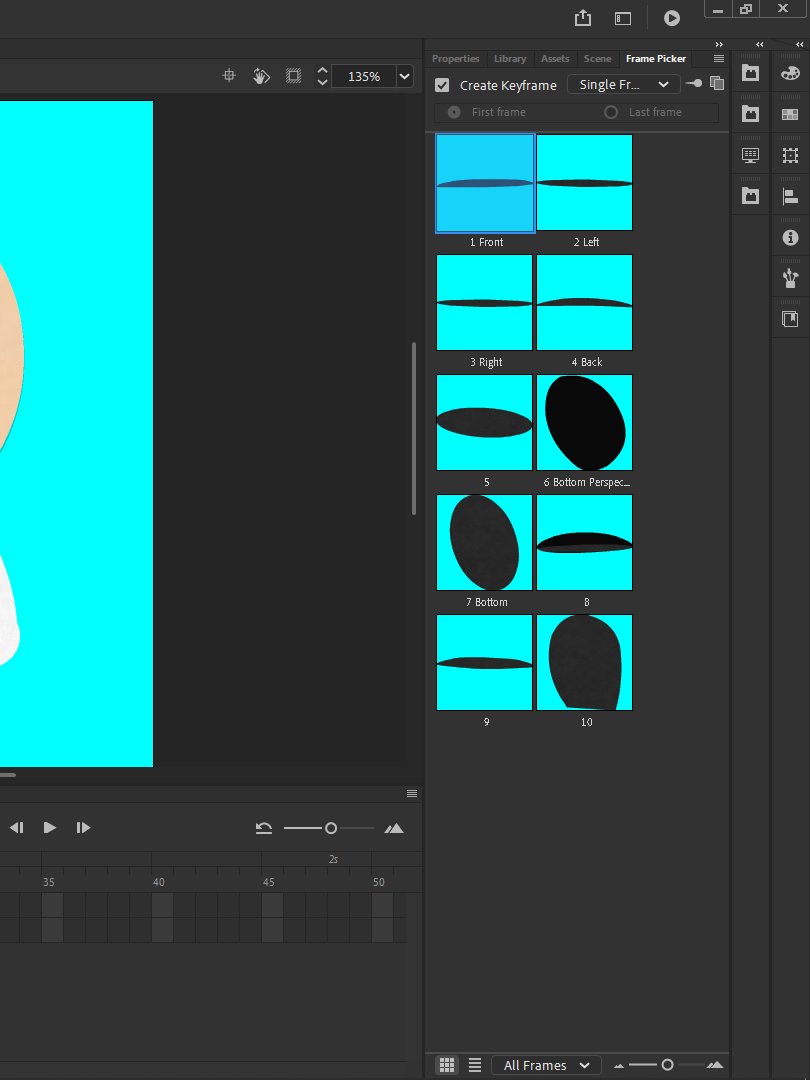The width and height of the screenshot is (810, 1080).
Task: Switch Frame Picker to list view
Action: (475, 1065)
